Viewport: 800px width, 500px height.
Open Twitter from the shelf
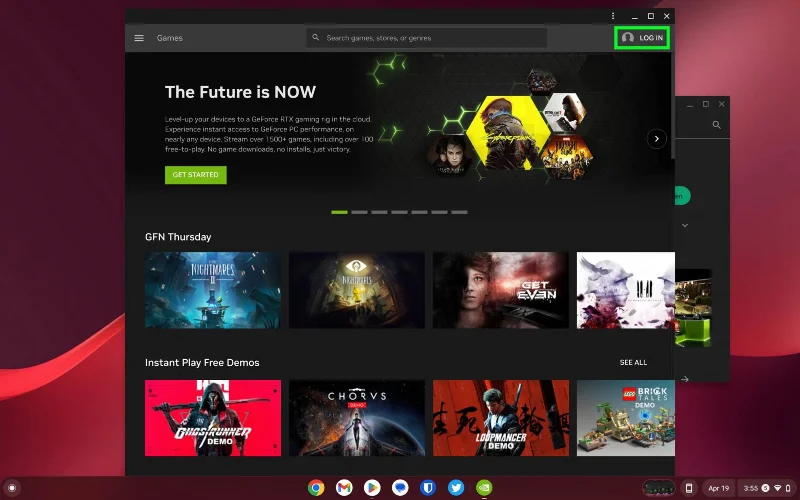[x=456, y=488]
